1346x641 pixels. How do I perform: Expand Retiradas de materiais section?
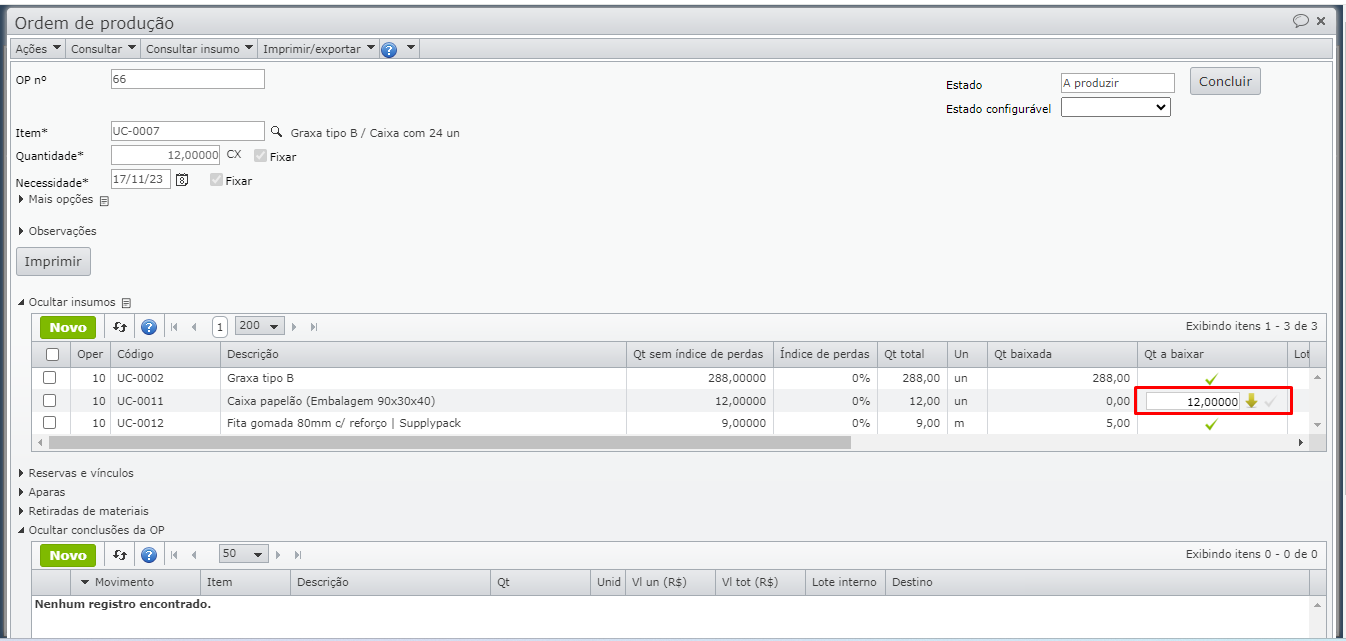pyautogui.click(x=83, y=511)
